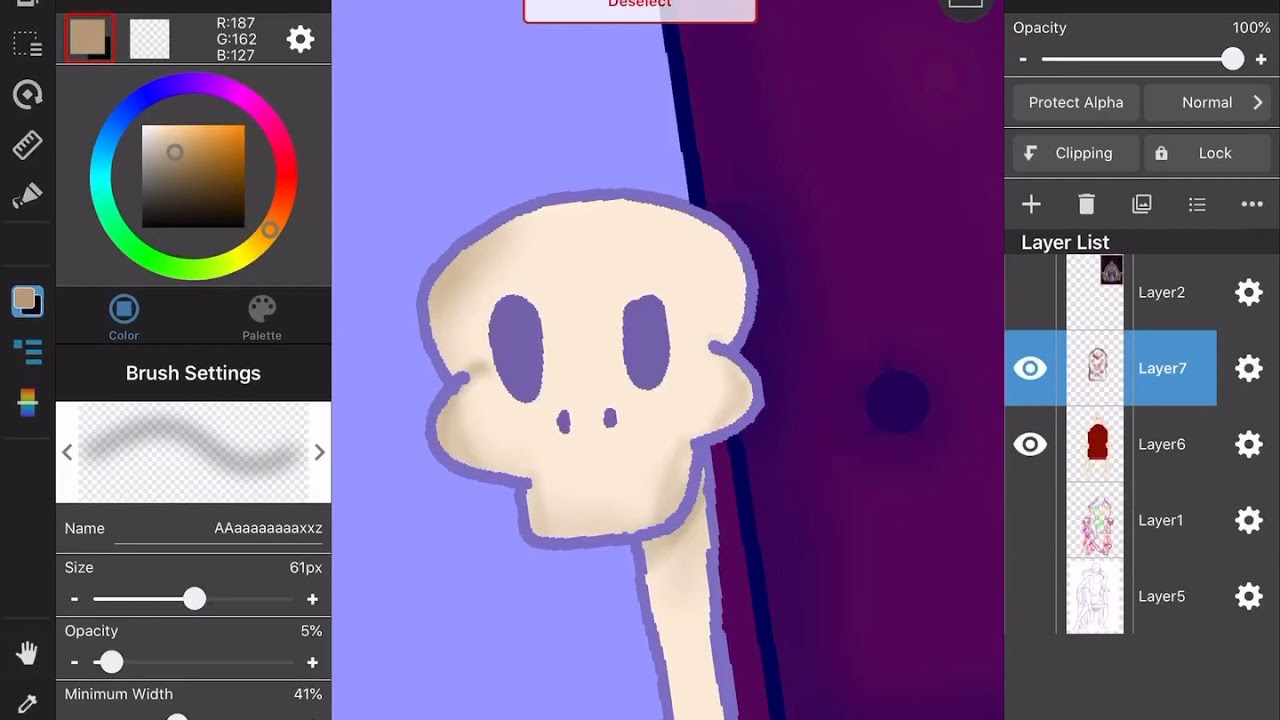Viewport: 1280px width, 720px height.
Task: Increase layer opacity with plus
Action: pyautogui.click(x=1261, y=60)
